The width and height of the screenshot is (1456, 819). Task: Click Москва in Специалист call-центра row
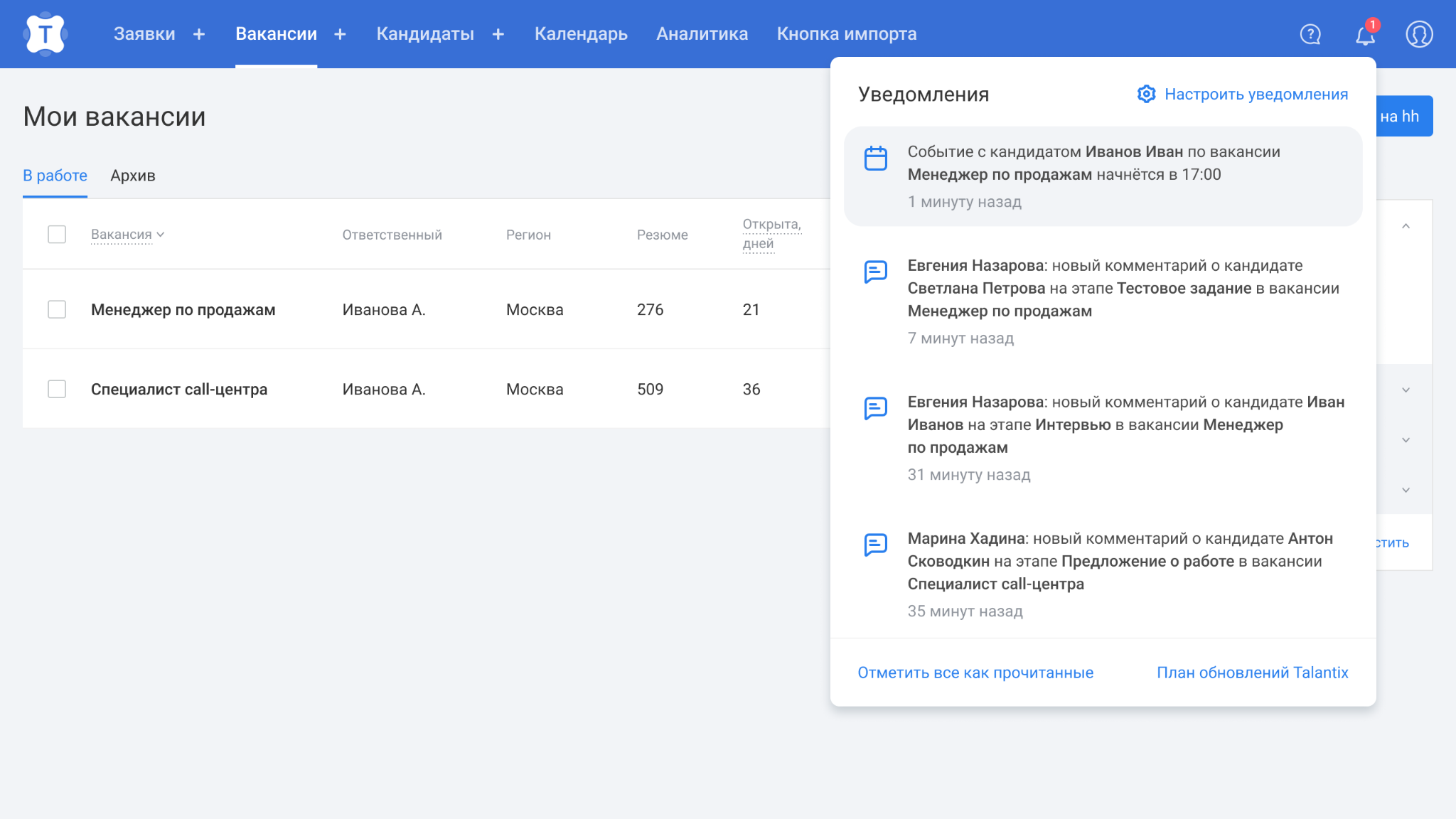[535, 389]
